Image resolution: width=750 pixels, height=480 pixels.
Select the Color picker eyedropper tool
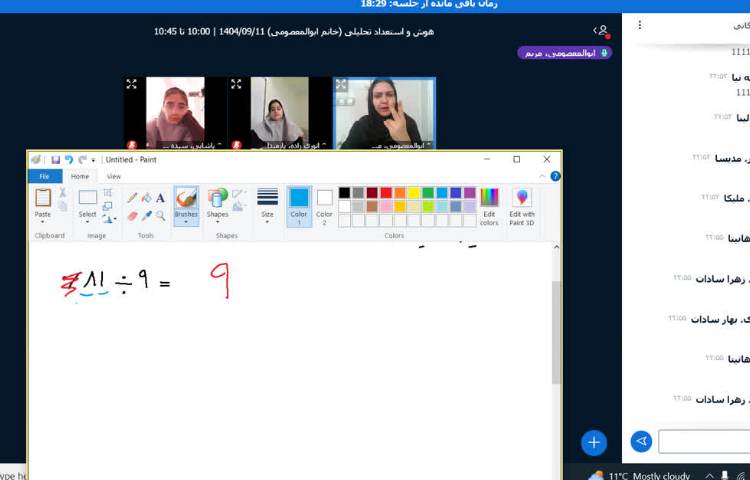click(146, 216)
